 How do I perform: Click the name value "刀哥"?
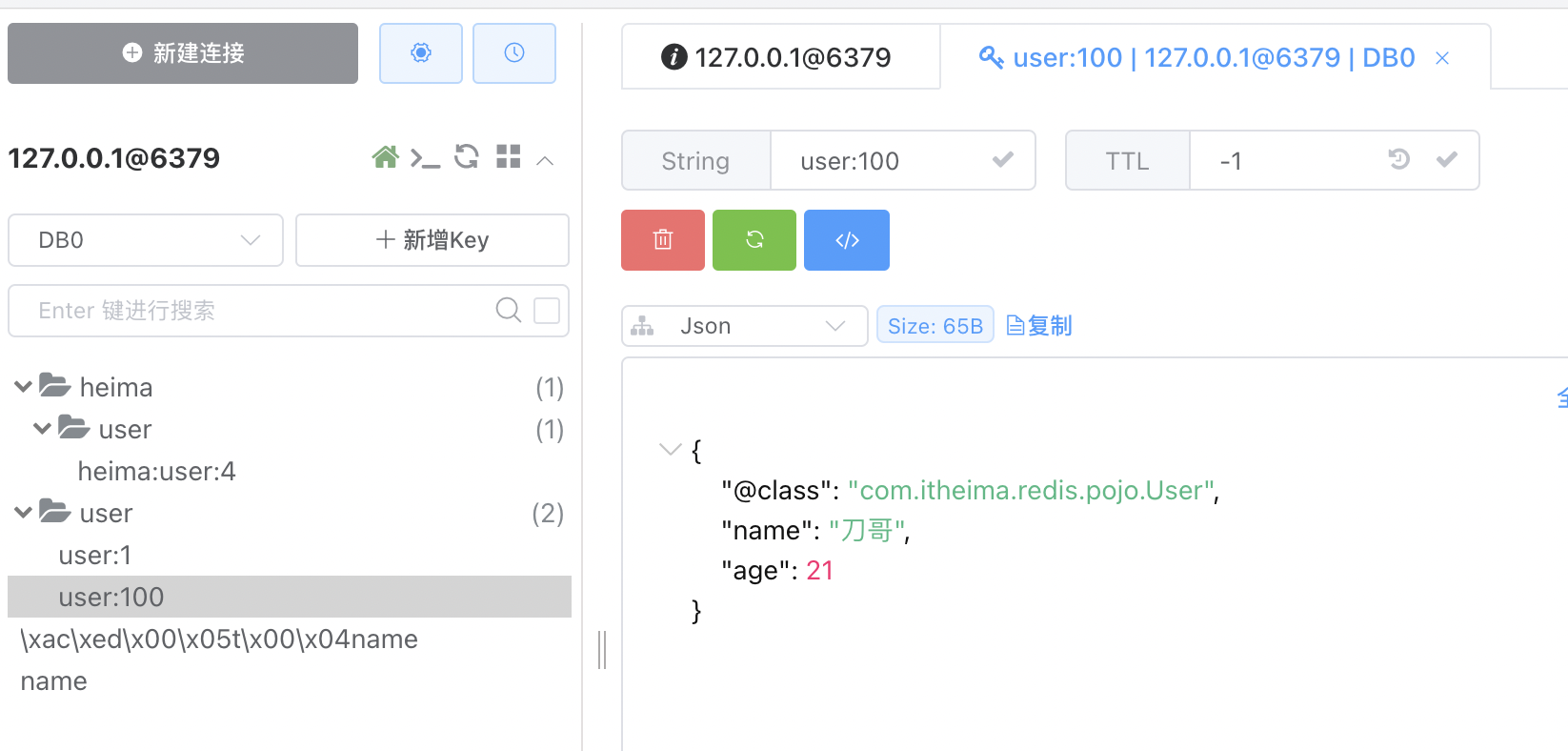866,530
